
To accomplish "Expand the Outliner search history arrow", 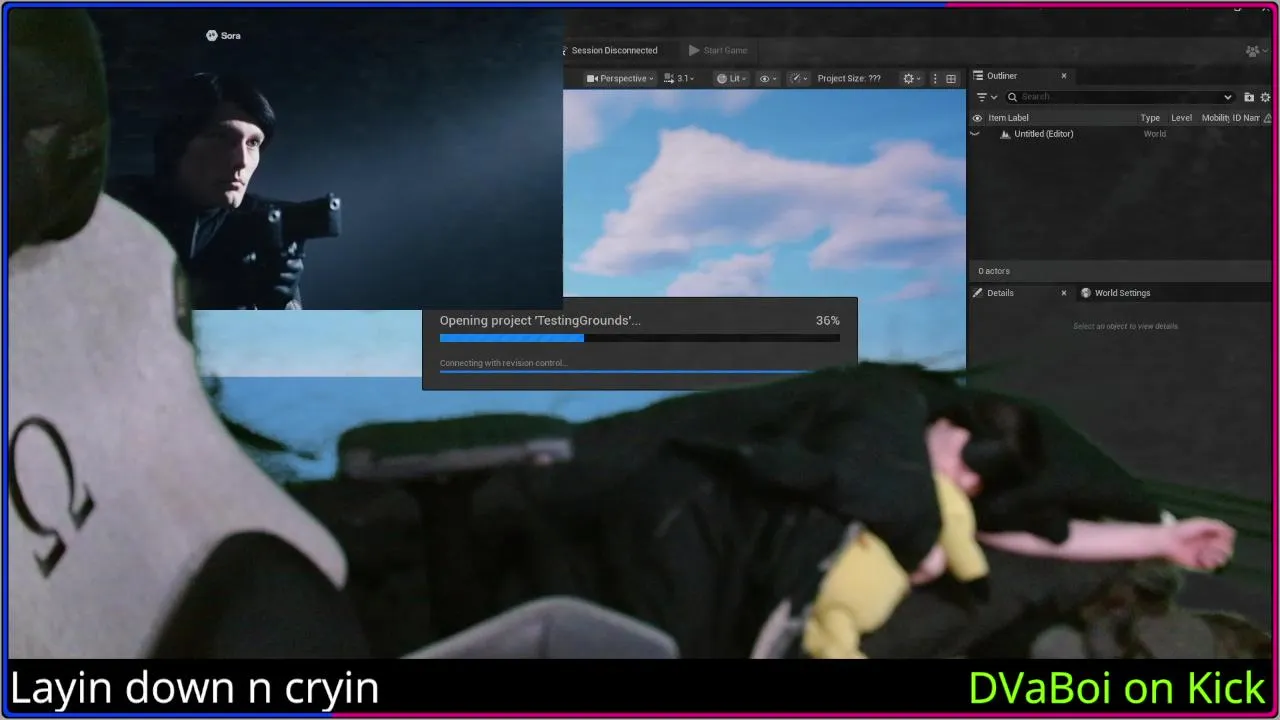I will (1228, 97).
